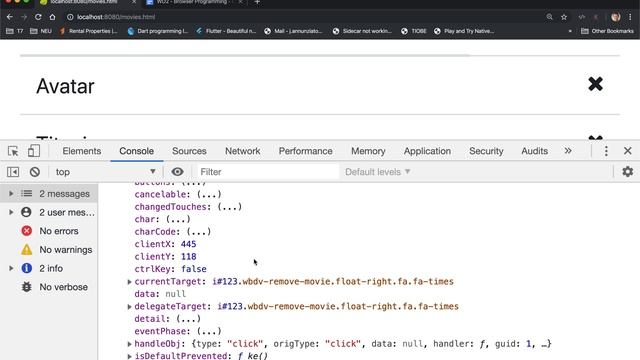
Task: Bookmark this page with the star icon
Action: (564, 17)
